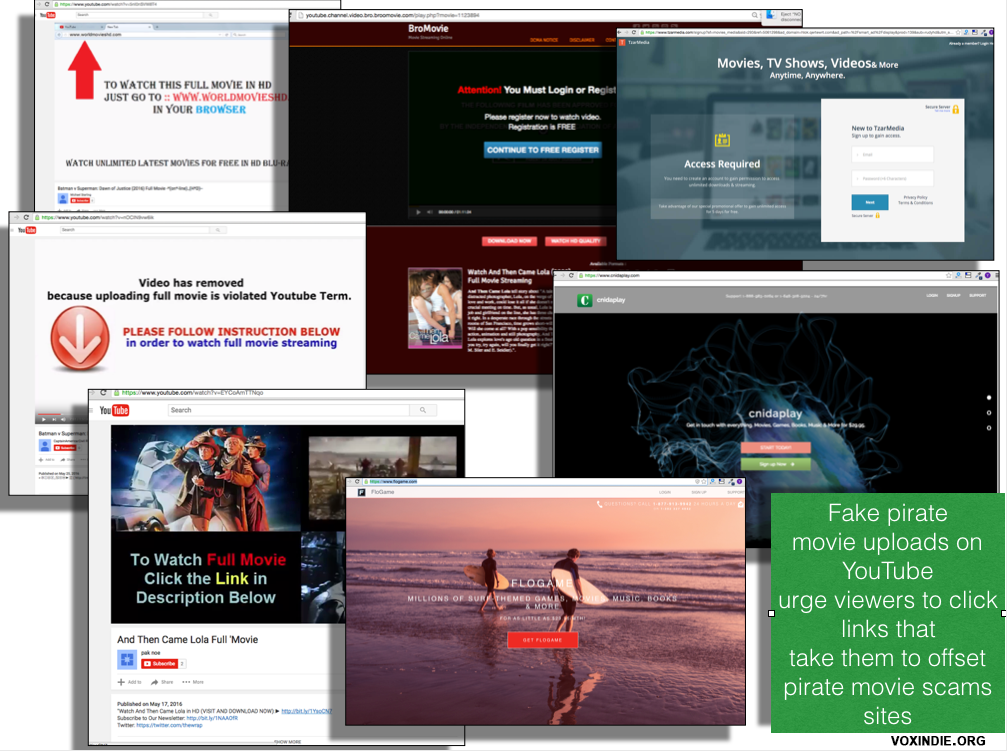Click YouTube logo in removed-video window
This screenshot has width=1007, height=751.
click(27, 230)
